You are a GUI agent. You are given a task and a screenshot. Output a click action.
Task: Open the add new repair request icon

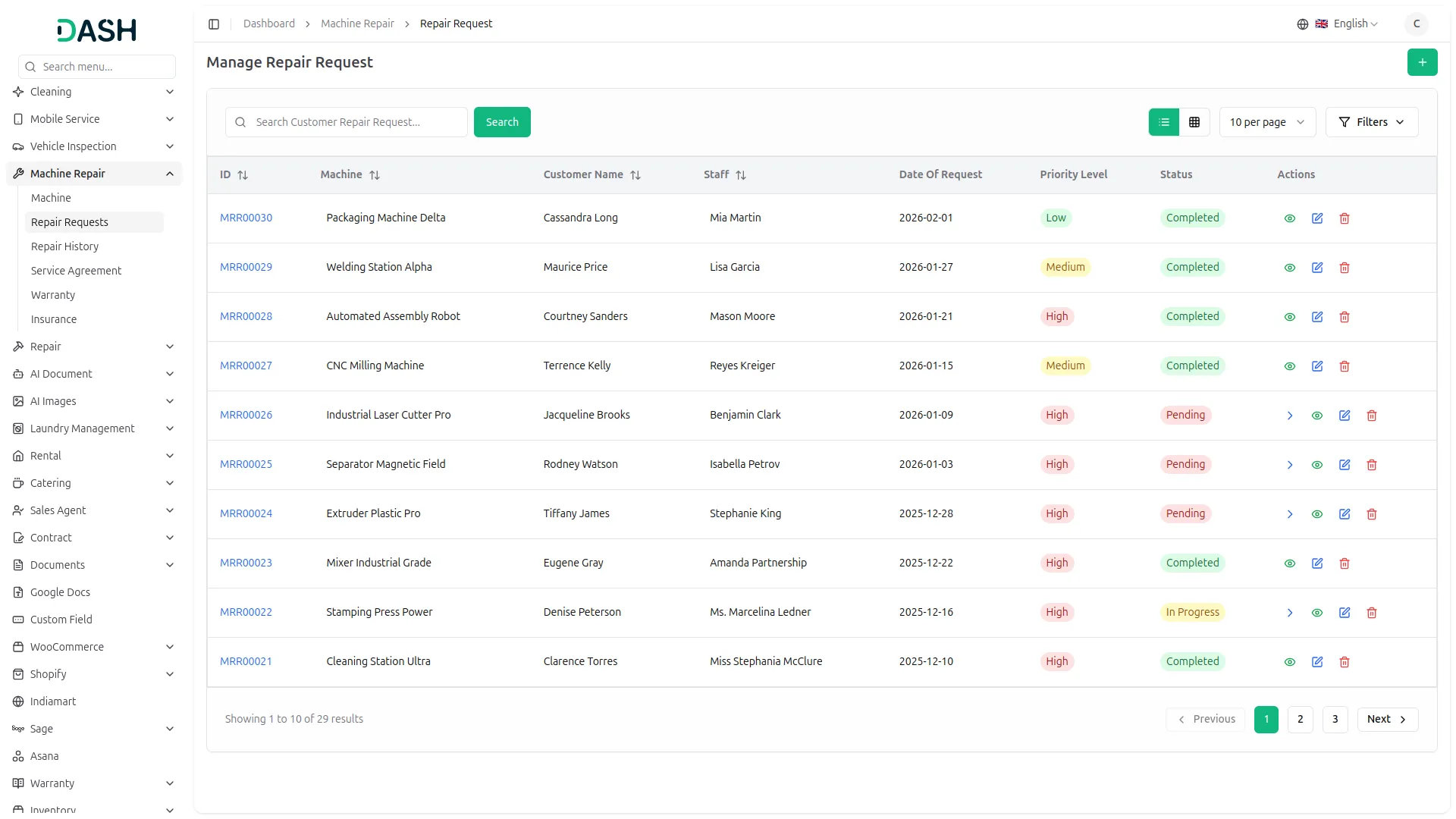1423,62
